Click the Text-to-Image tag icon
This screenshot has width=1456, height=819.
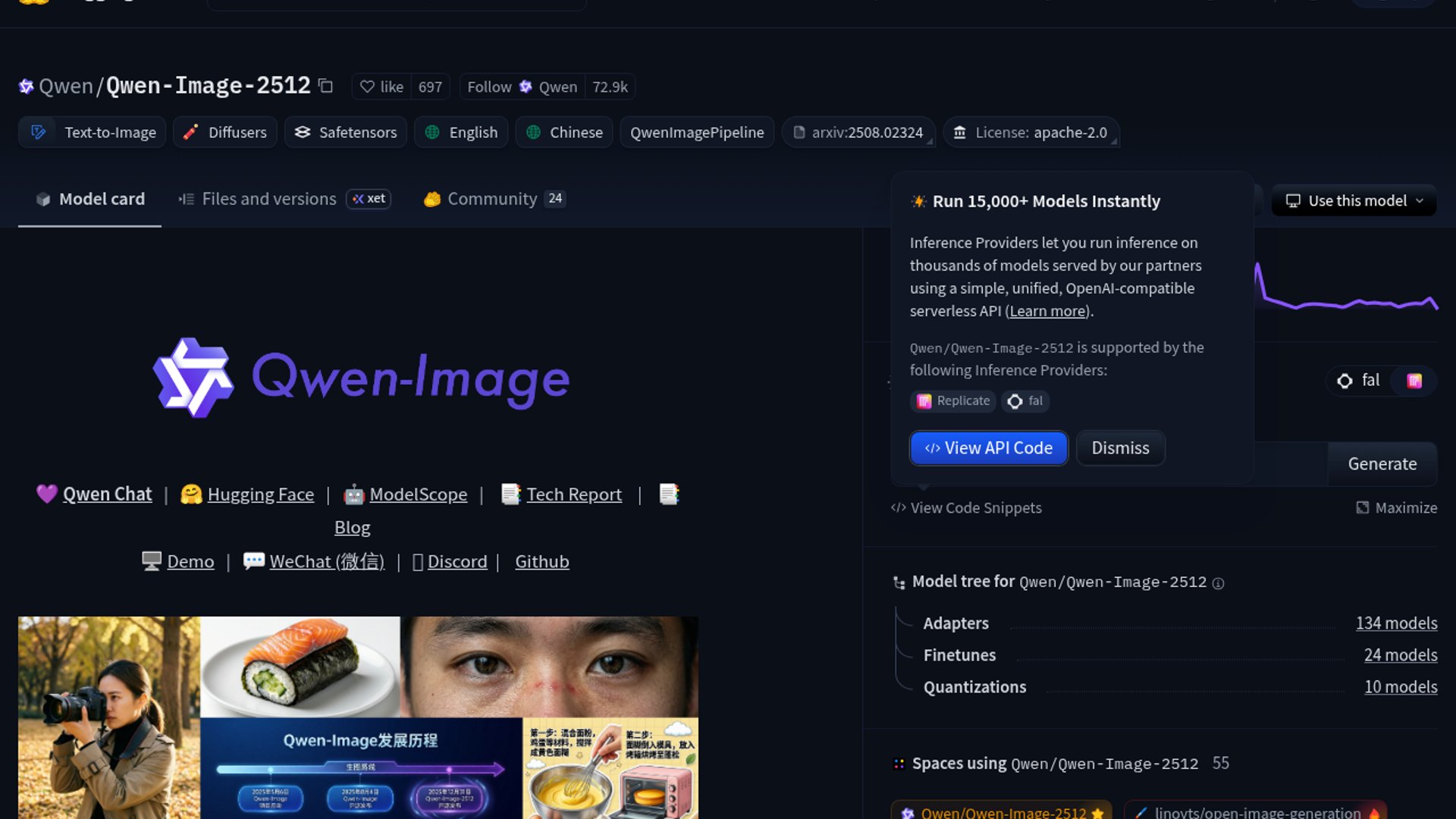(38, 133)
